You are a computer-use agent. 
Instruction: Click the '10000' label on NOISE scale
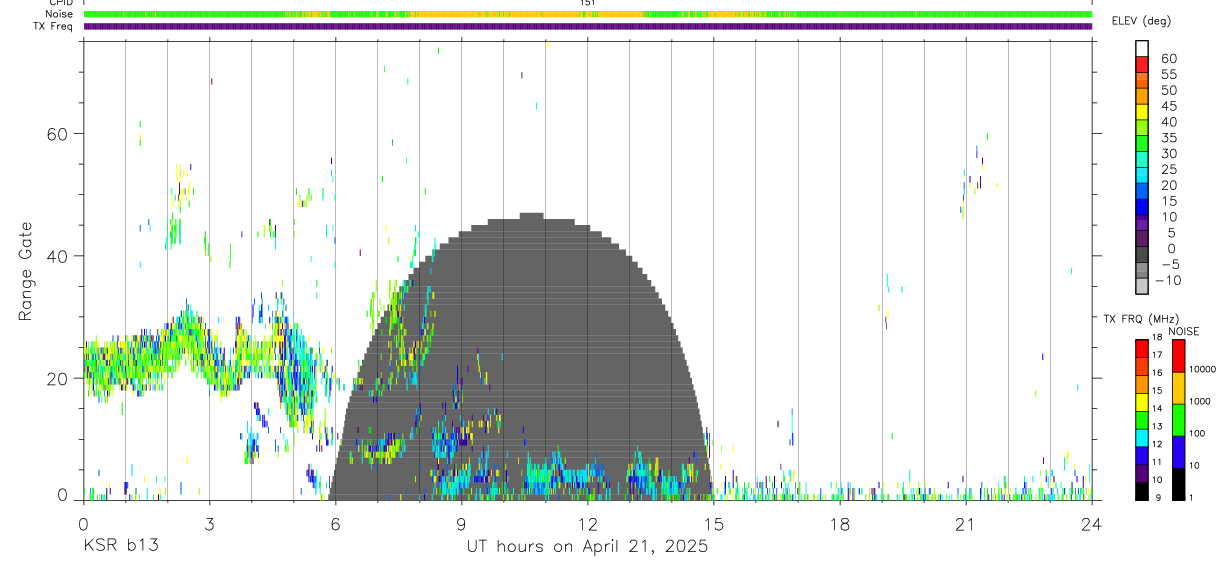(x=1202, y=370)
